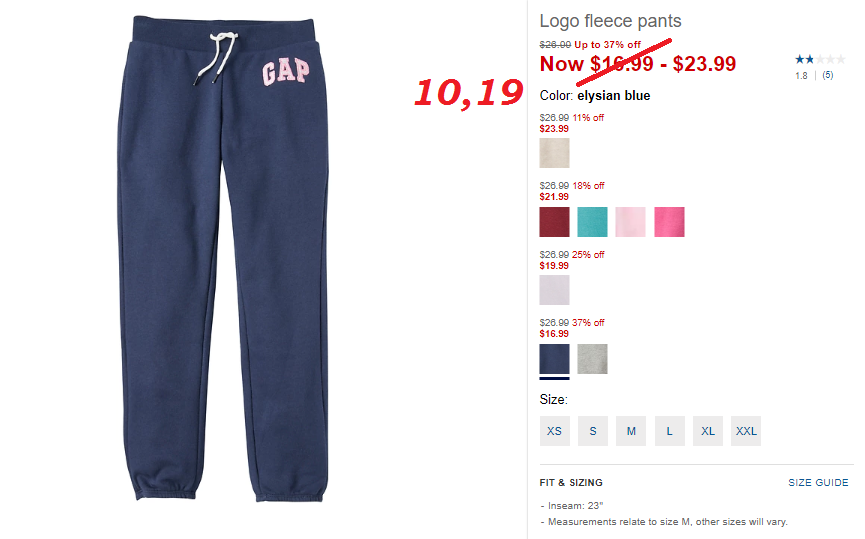This screenshot has width=865, height=539.
Task: Choose size XS
Action: pyautogui.click(x=554, y=431)
